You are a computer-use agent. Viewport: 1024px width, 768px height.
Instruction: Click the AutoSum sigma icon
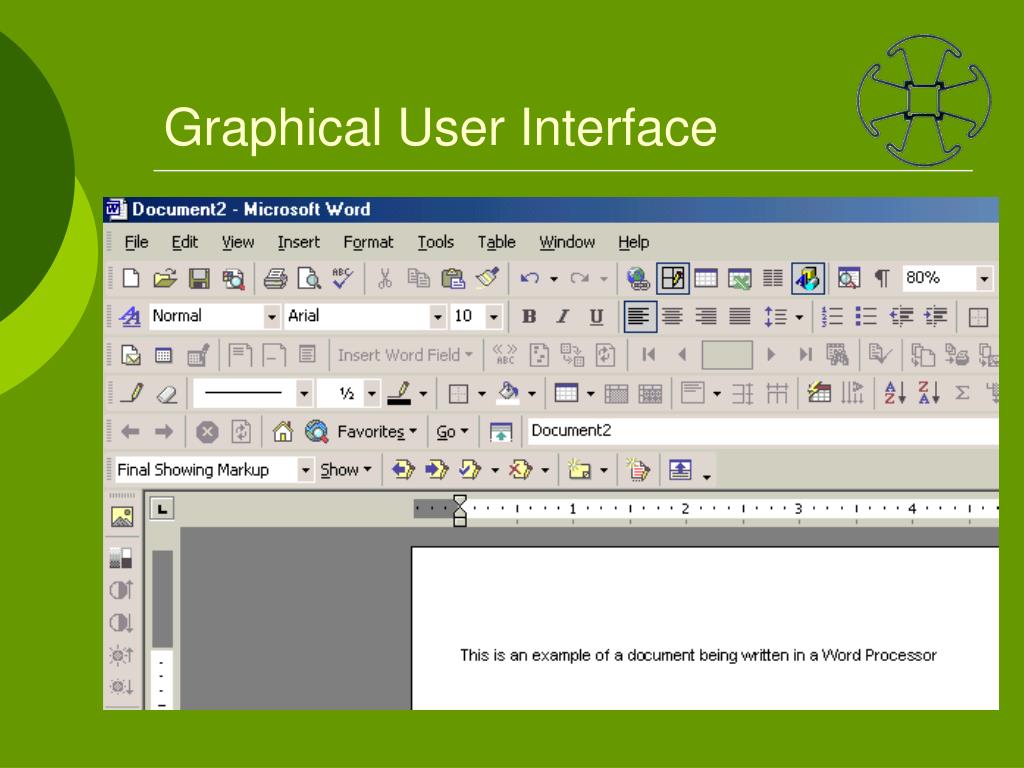click(x=962, y=393)
